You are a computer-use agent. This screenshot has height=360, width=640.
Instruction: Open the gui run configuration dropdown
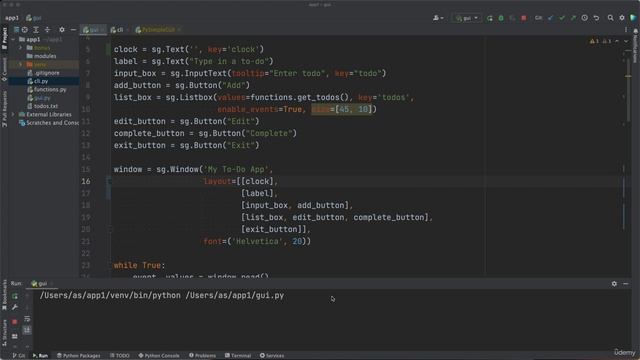467,18
